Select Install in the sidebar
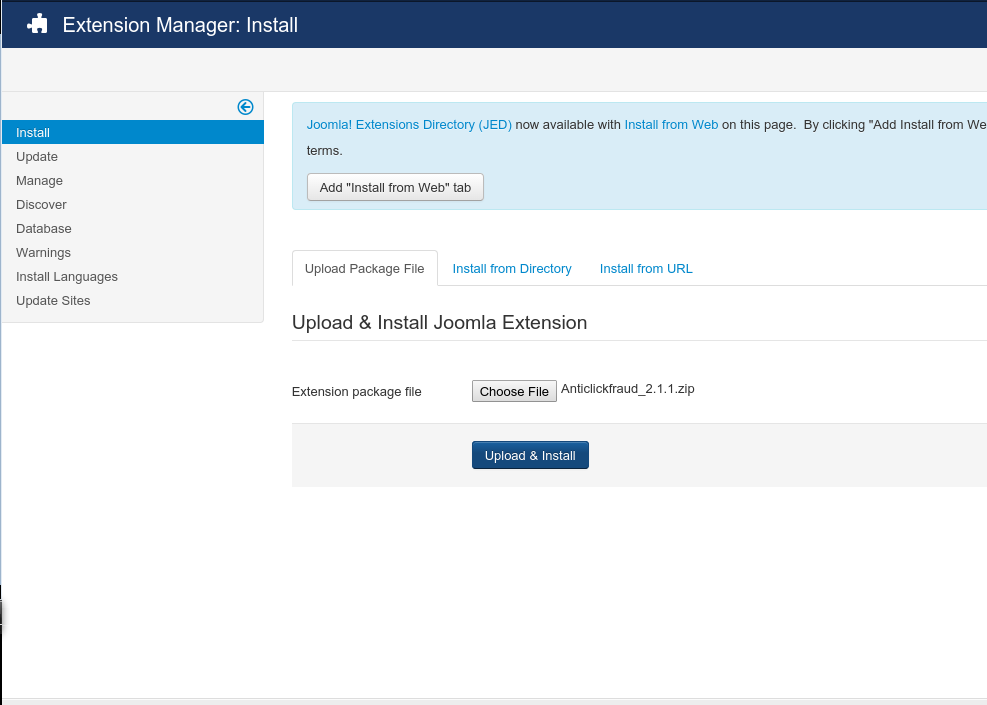Image resolution: width=987 pixels, height=705 pixels. (x=33, y=133)
